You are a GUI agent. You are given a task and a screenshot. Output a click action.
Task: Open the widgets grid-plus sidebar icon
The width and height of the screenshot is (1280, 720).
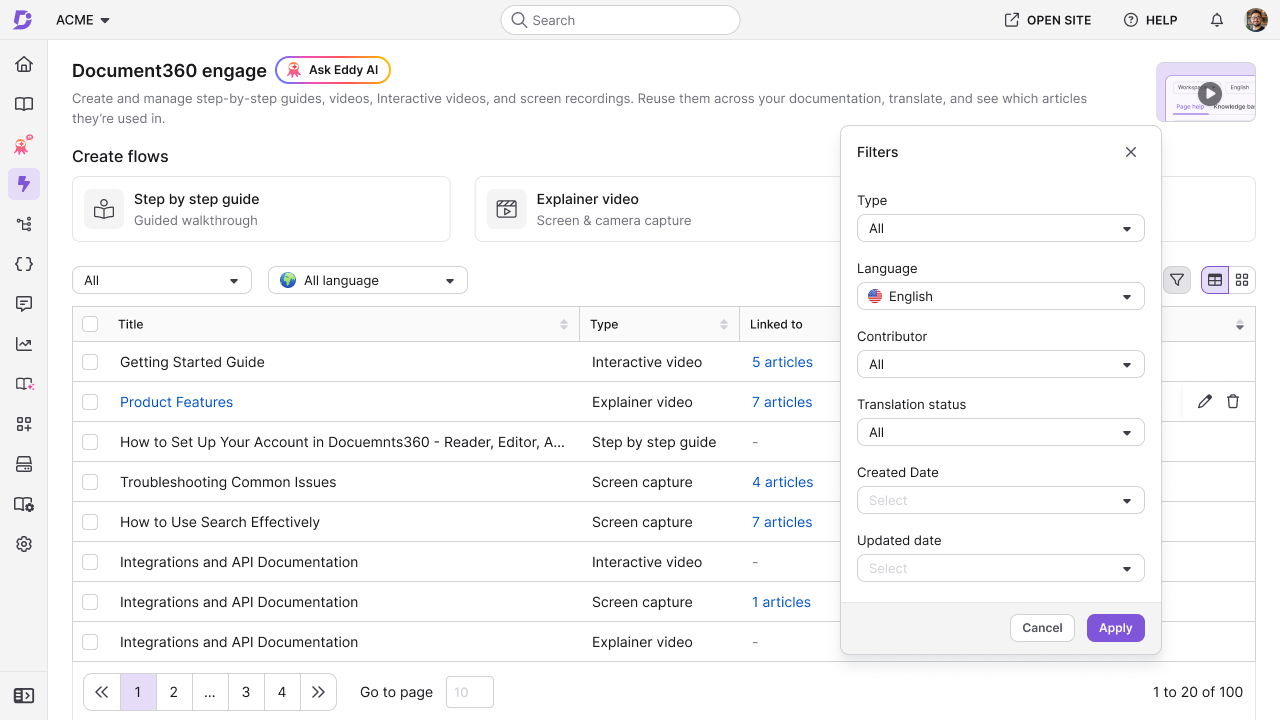24,424
